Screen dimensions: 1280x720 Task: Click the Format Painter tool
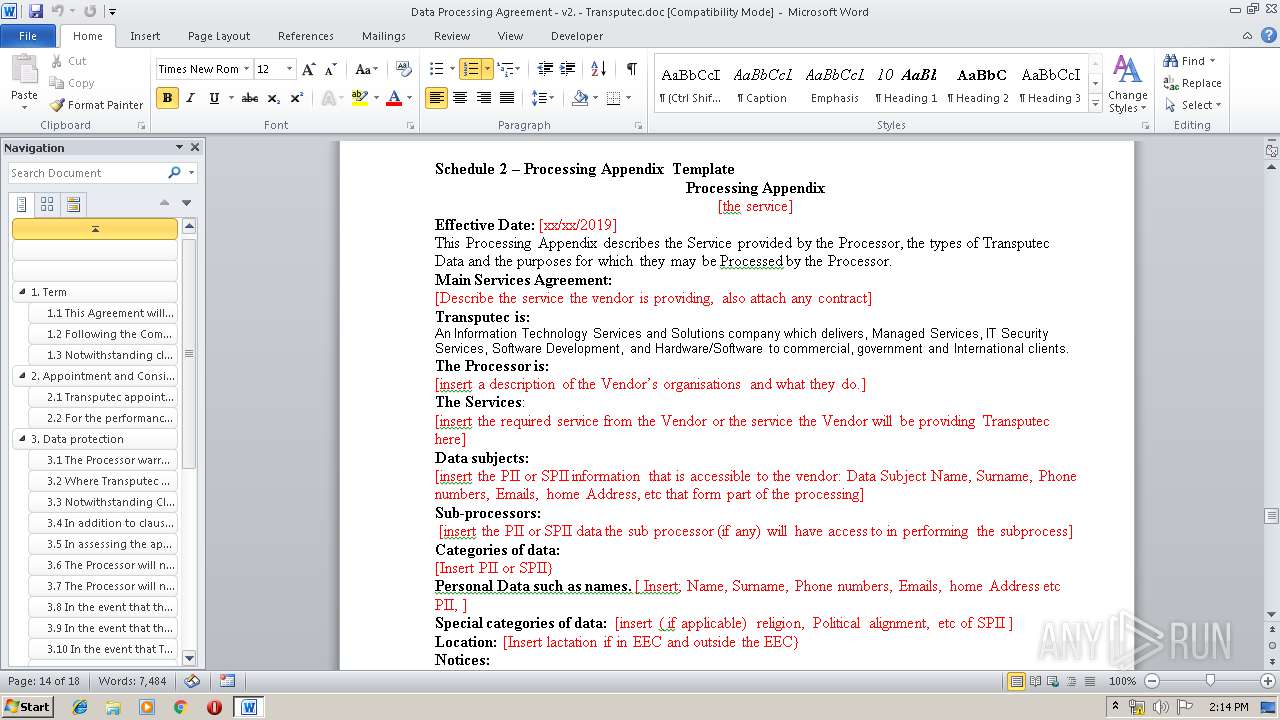[96, 105]
